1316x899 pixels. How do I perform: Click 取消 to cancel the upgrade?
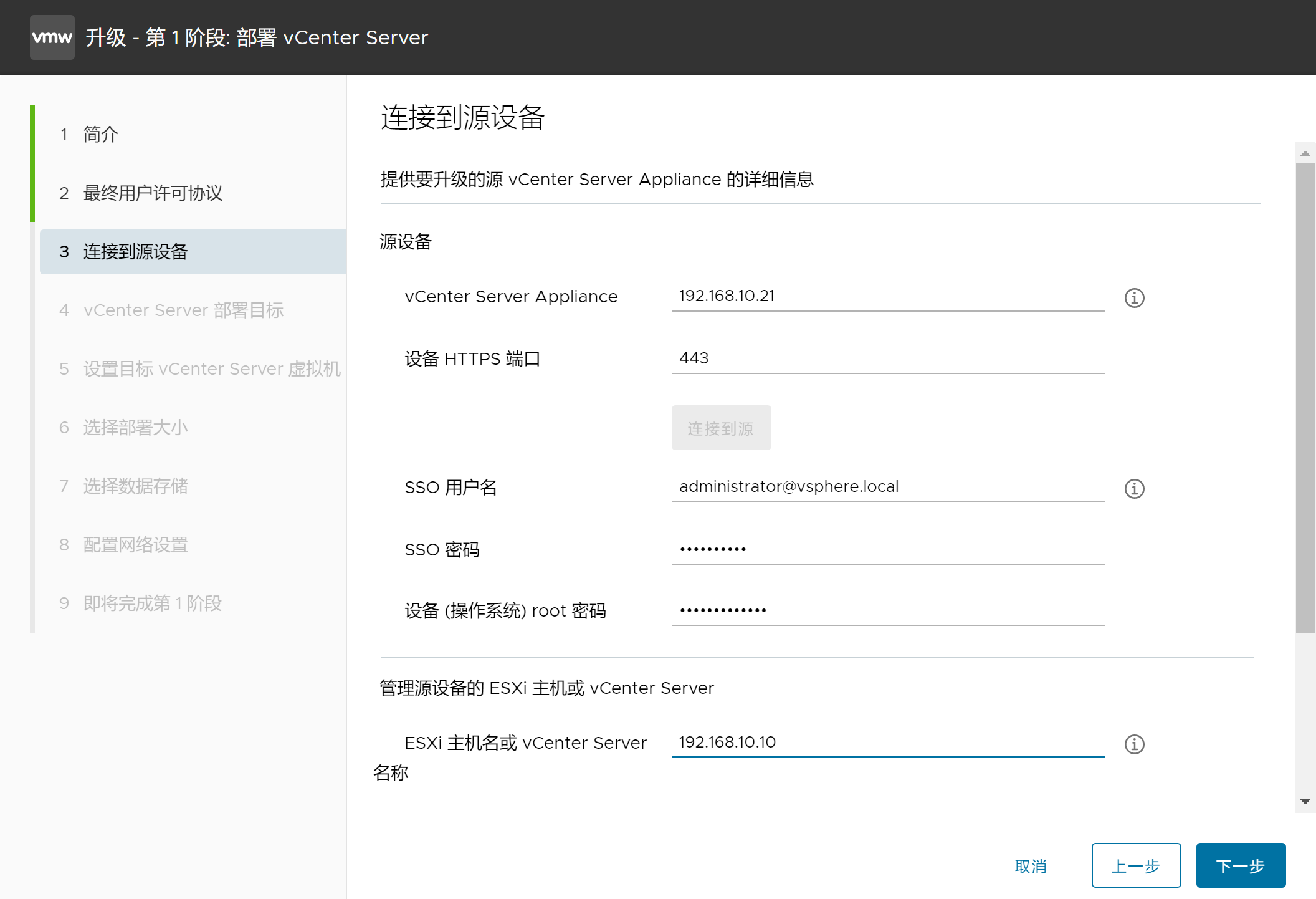point(1031,866)
